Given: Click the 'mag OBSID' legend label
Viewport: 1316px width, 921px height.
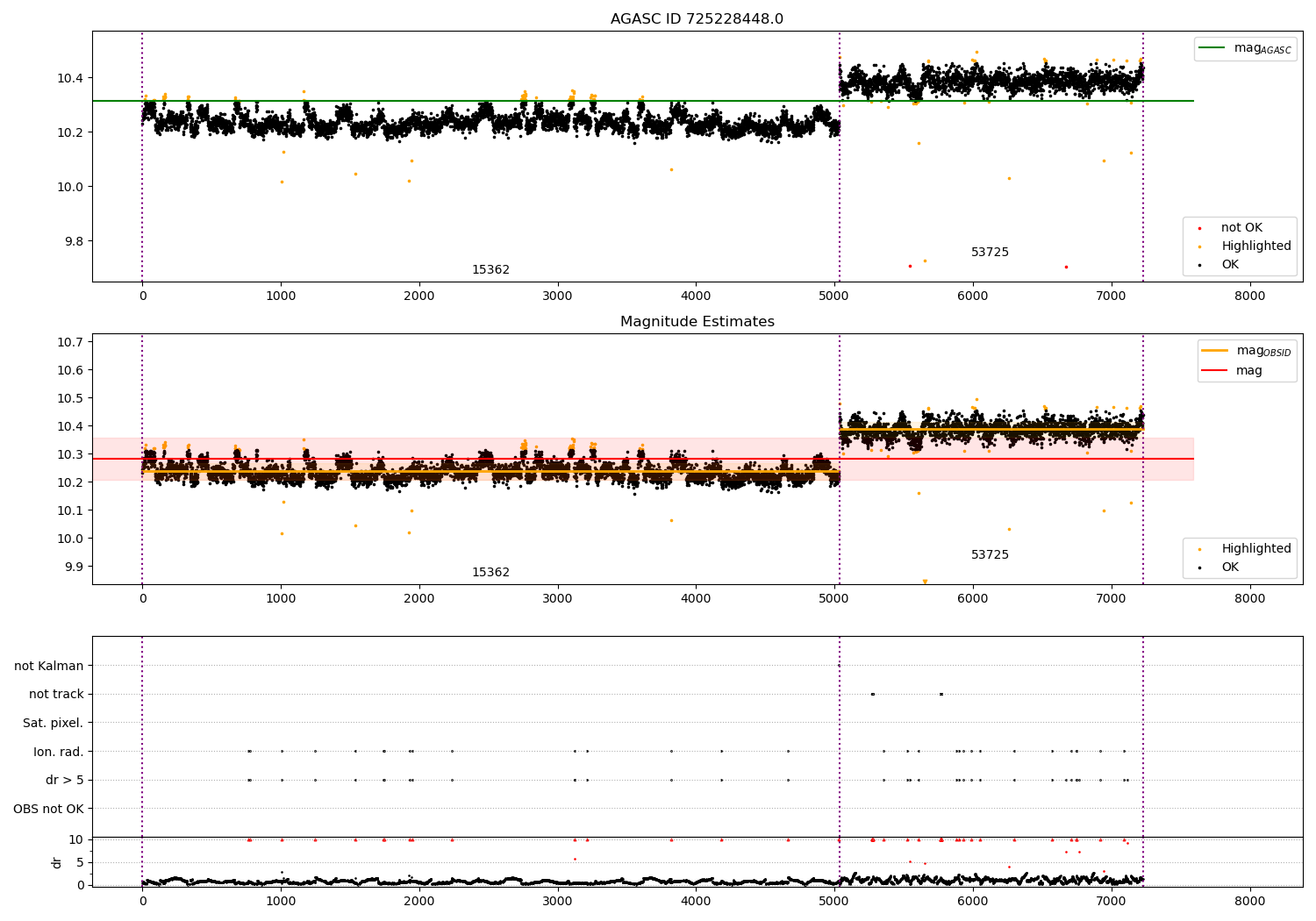Looking at the screenshot, I should click(1263, 352).
